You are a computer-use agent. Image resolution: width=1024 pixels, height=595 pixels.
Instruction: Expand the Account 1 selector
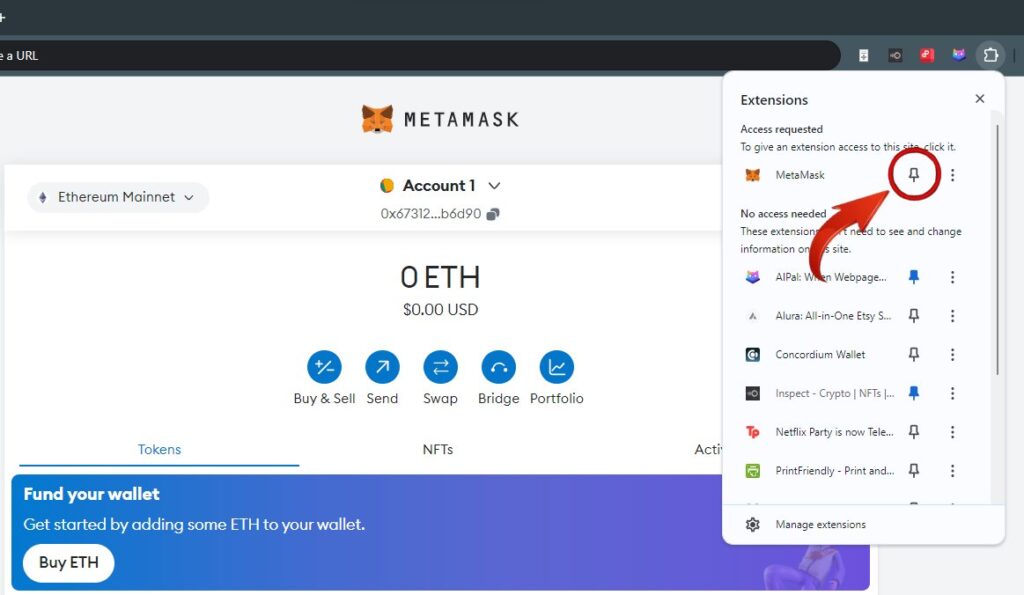coord(494,185)
